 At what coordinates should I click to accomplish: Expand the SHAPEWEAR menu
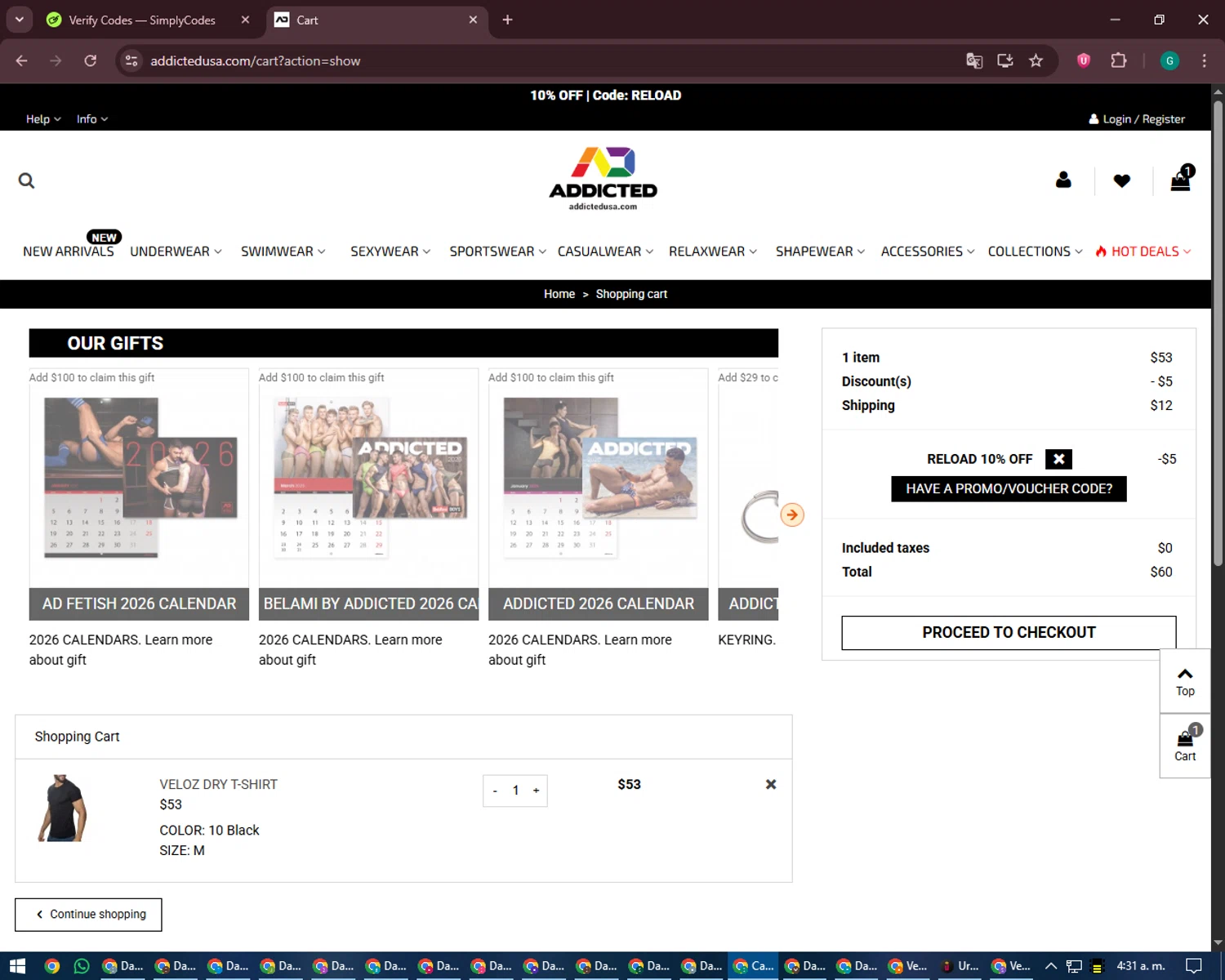pyautogui.click(x=820, y=252)
